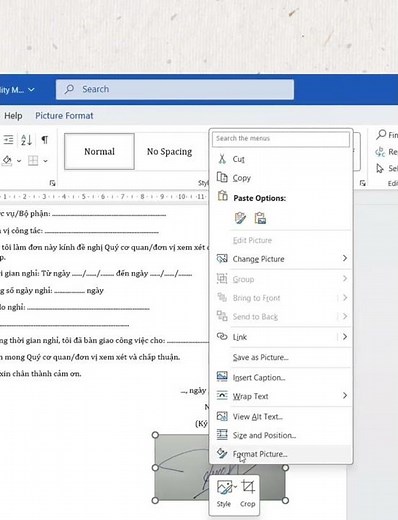The height and width of the screenshot is (520, 398).
Task: Choose View Alt Text option
Action: (x=281, y=417)
